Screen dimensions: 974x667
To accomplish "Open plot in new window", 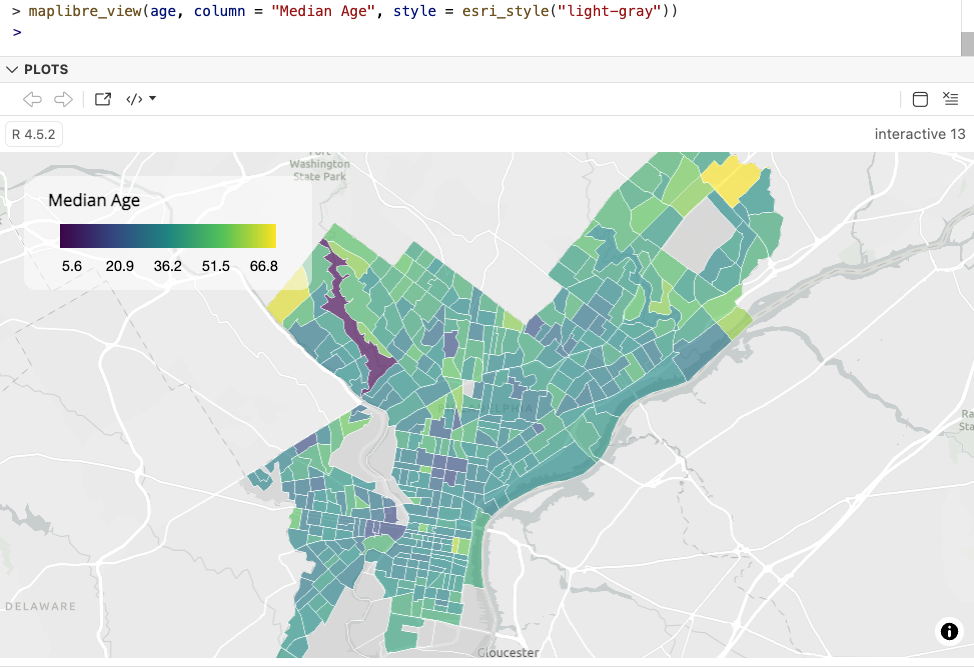I will click(103, 99).
